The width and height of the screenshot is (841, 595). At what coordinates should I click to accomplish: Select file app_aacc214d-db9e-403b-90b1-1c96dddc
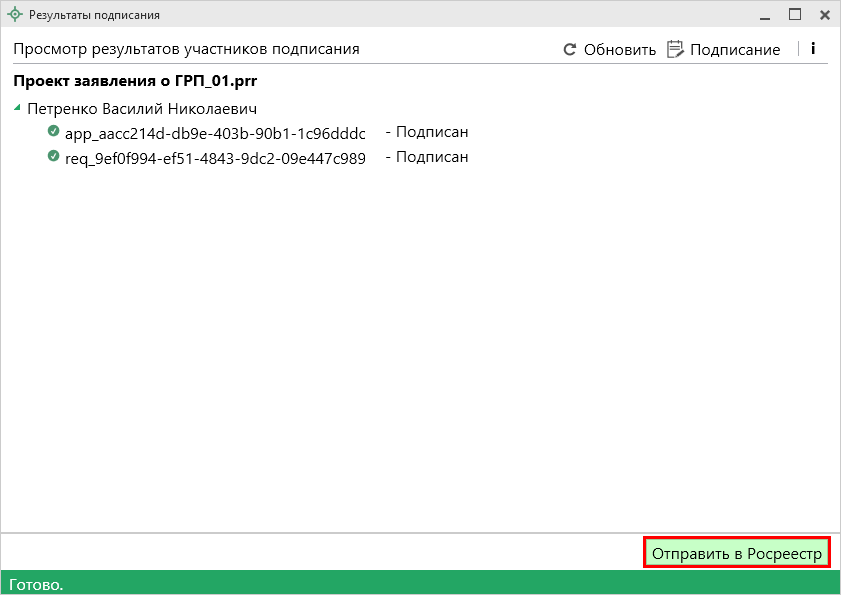tap(215, 133)
